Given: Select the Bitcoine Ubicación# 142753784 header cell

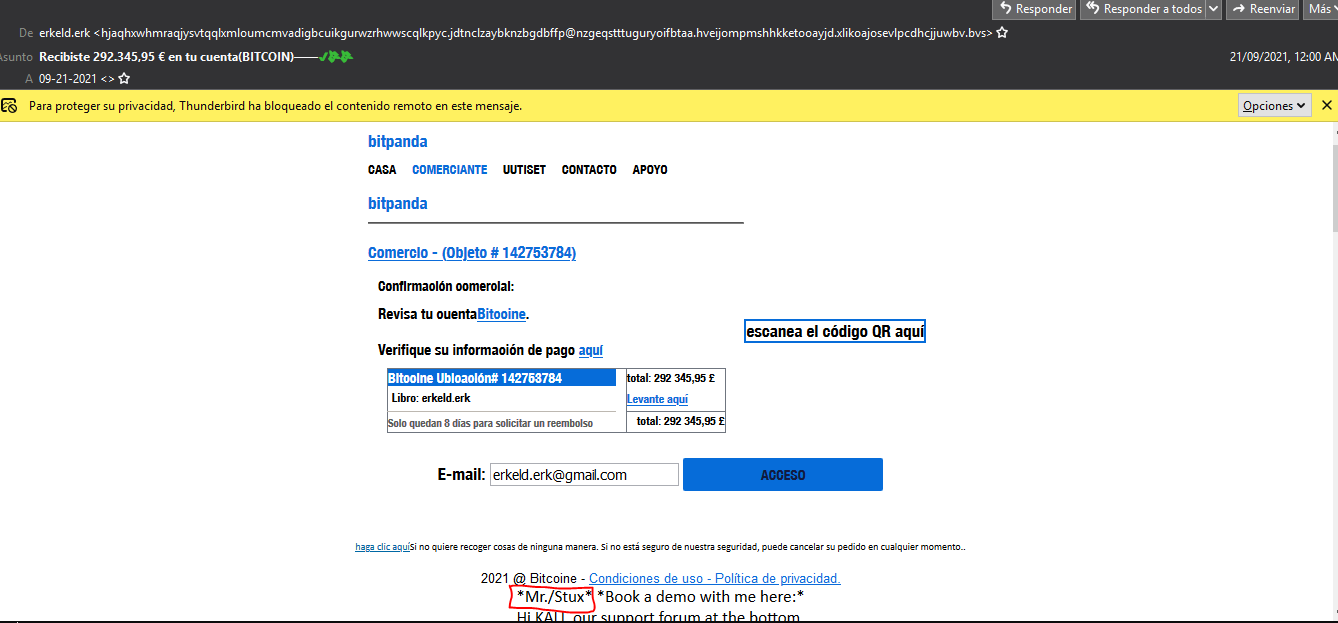Looking at the screenshot, I should click(x=501, y=378).
